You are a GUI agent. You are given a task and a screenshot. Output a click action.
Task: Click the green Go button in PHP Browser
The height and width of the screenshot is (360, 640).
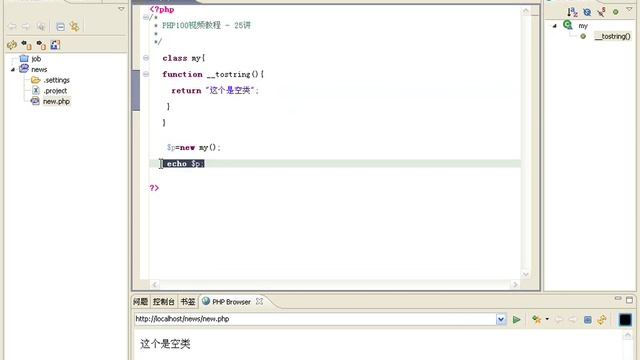click(516, 320)
